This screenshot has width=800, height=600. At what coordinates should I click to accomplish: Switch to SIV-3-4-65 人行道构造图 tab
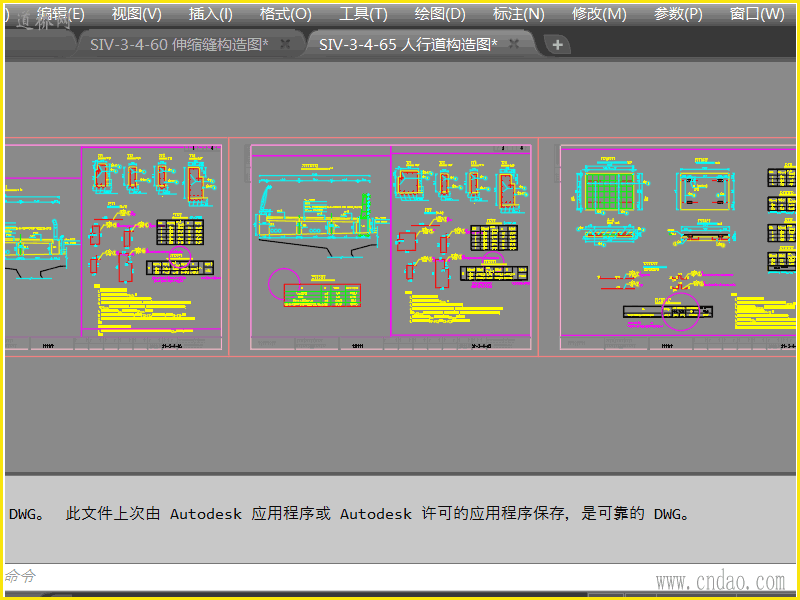(x=408, y=45)
